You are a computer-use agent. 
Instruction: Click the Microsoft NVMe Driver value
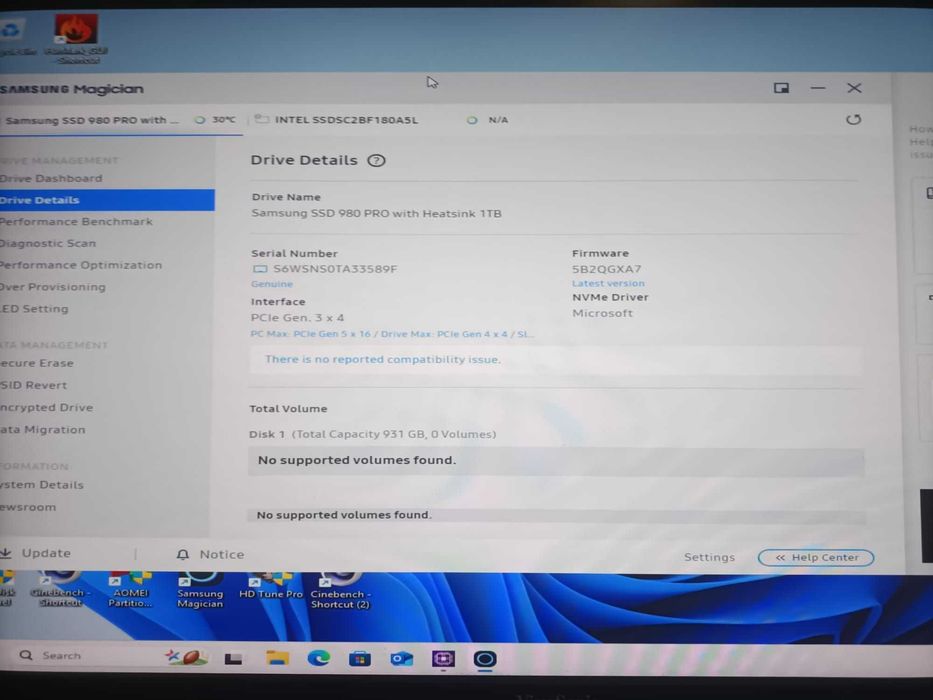coord(602,313)
